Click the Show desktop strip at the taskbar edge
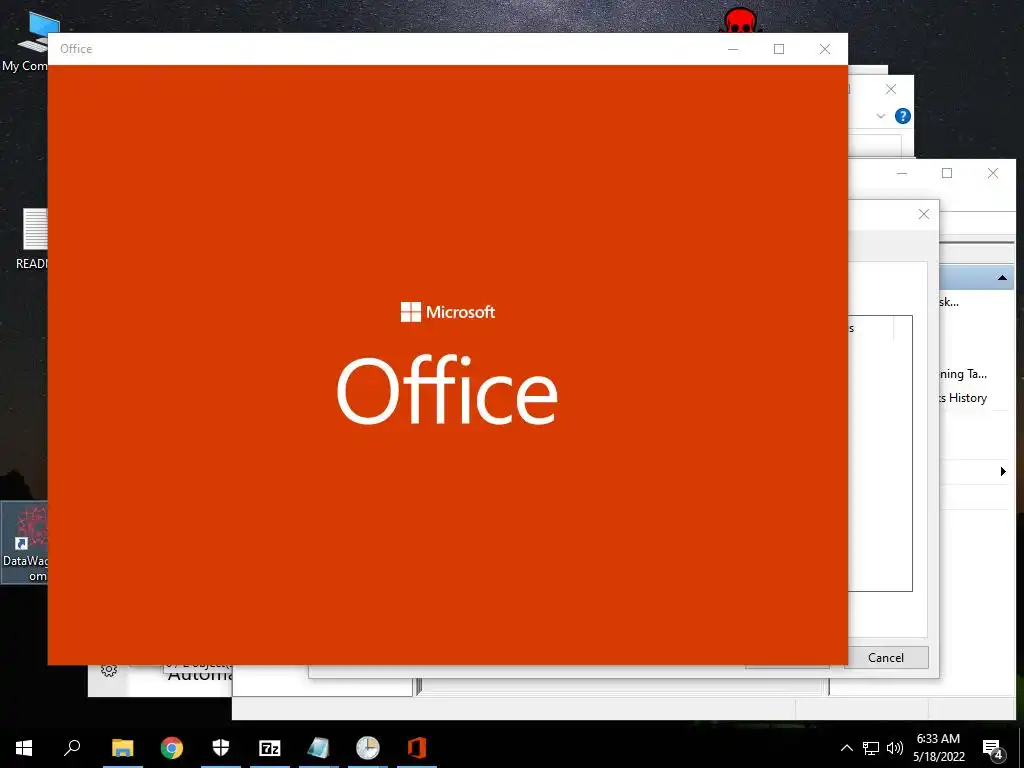This screenshot has height=768, width=1024. [1021, 748]
